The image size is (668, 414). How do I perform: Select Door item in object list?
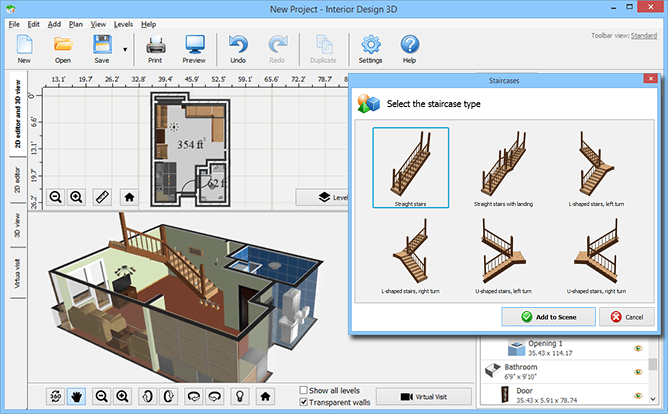[x=564, y=395]
